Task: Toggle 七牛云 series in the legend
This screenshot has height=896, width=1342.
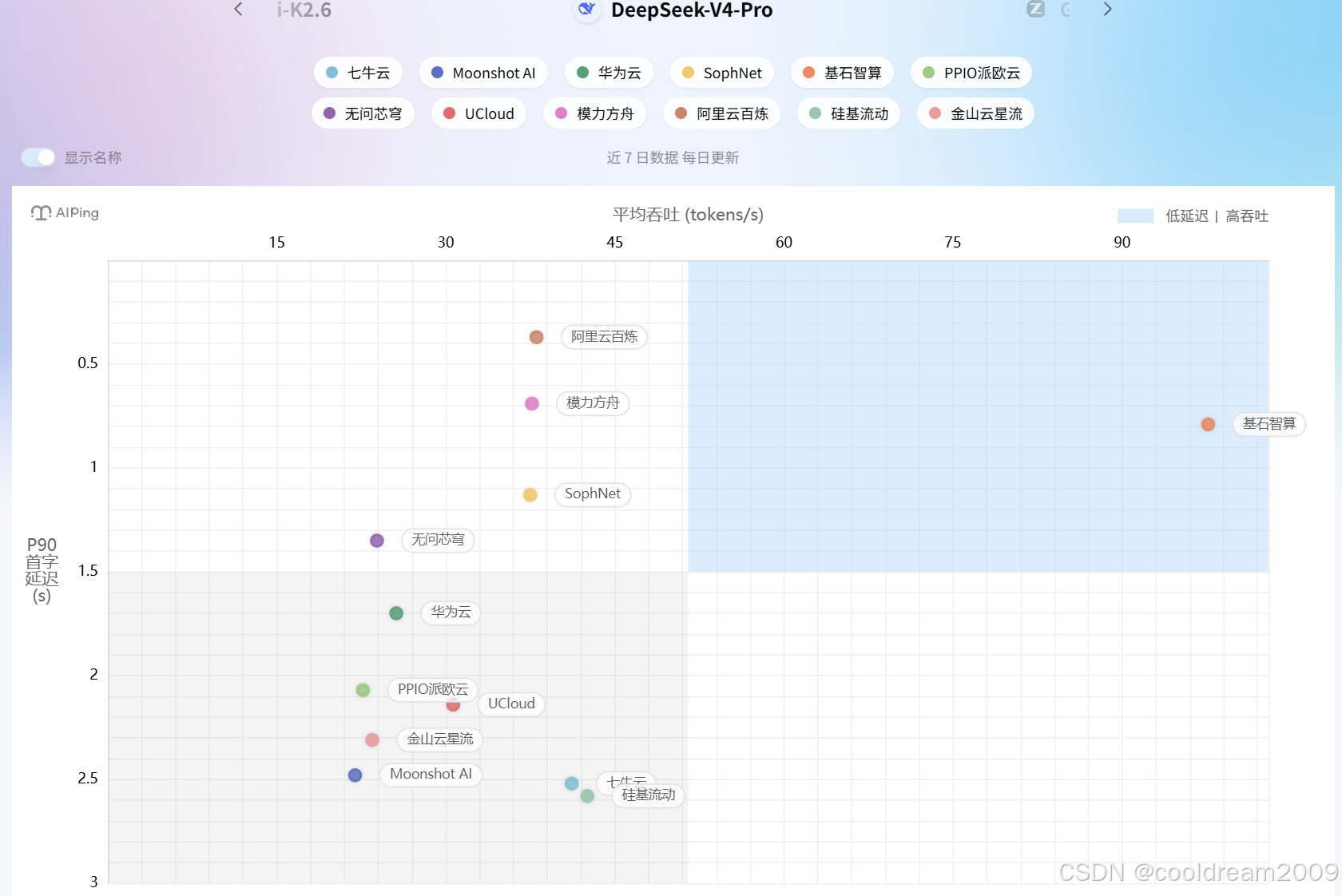Action: (358, 73)
